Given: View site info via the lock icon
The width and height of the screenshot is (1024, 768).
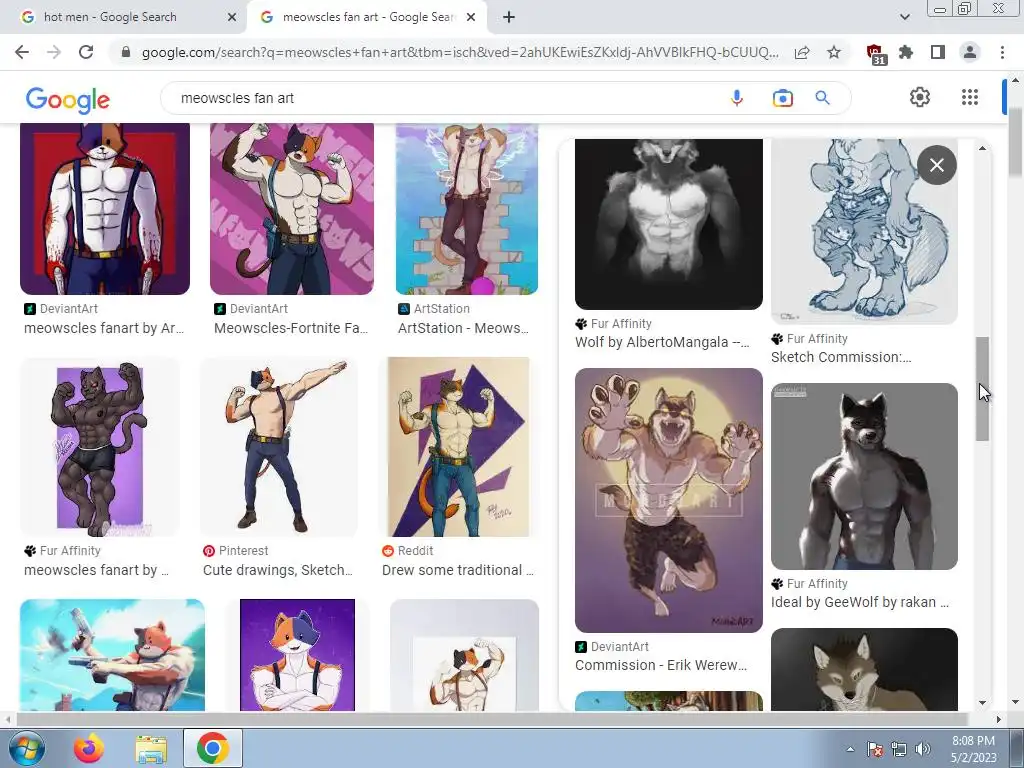Looking at the screenshot, I should click(x=126, y=52).
